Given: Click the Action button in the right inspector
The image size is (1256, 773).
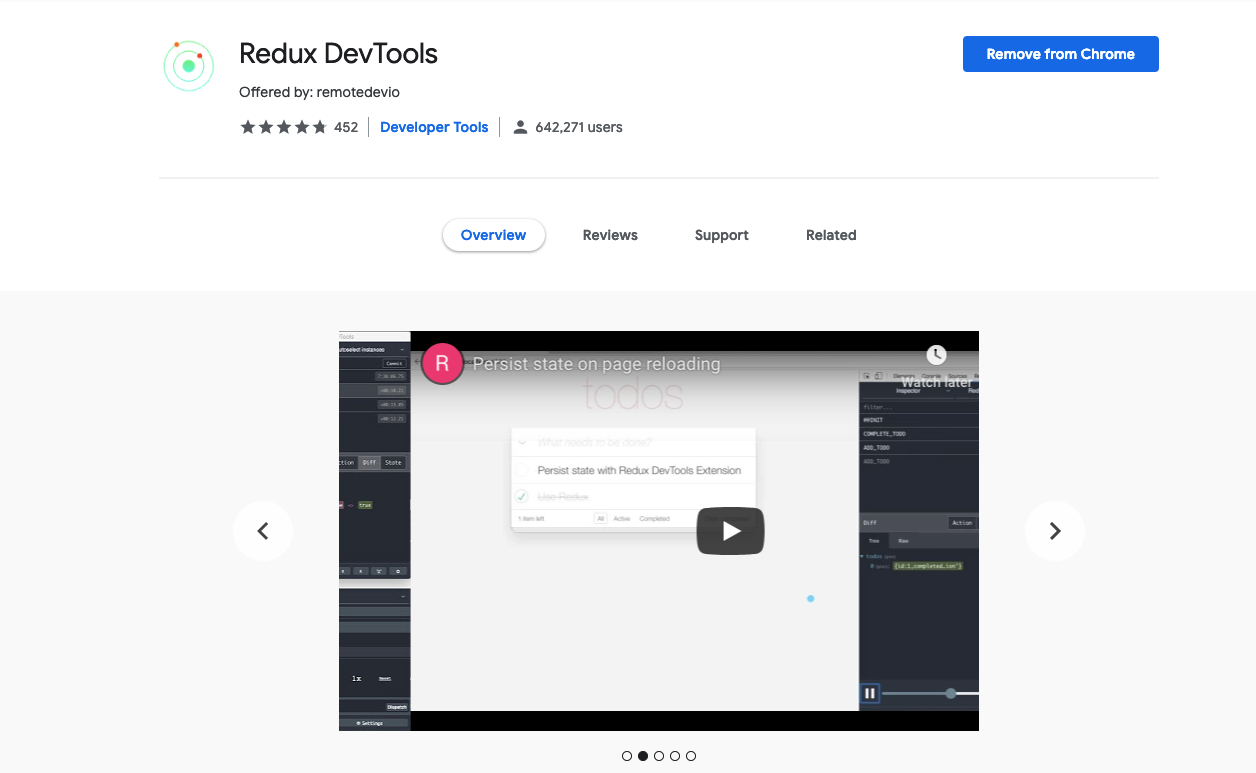Looking at the screenshot, I should tap(962, 523).
